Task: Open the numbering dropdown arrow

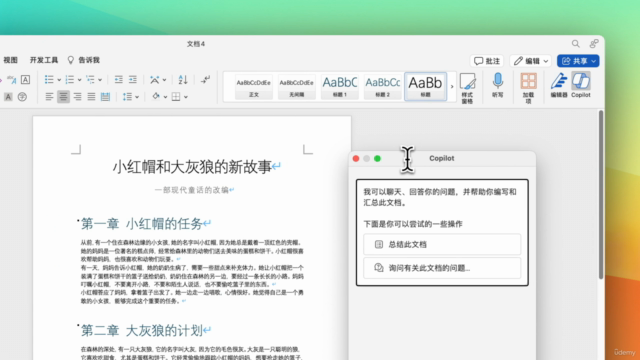Action: [79, 80]
